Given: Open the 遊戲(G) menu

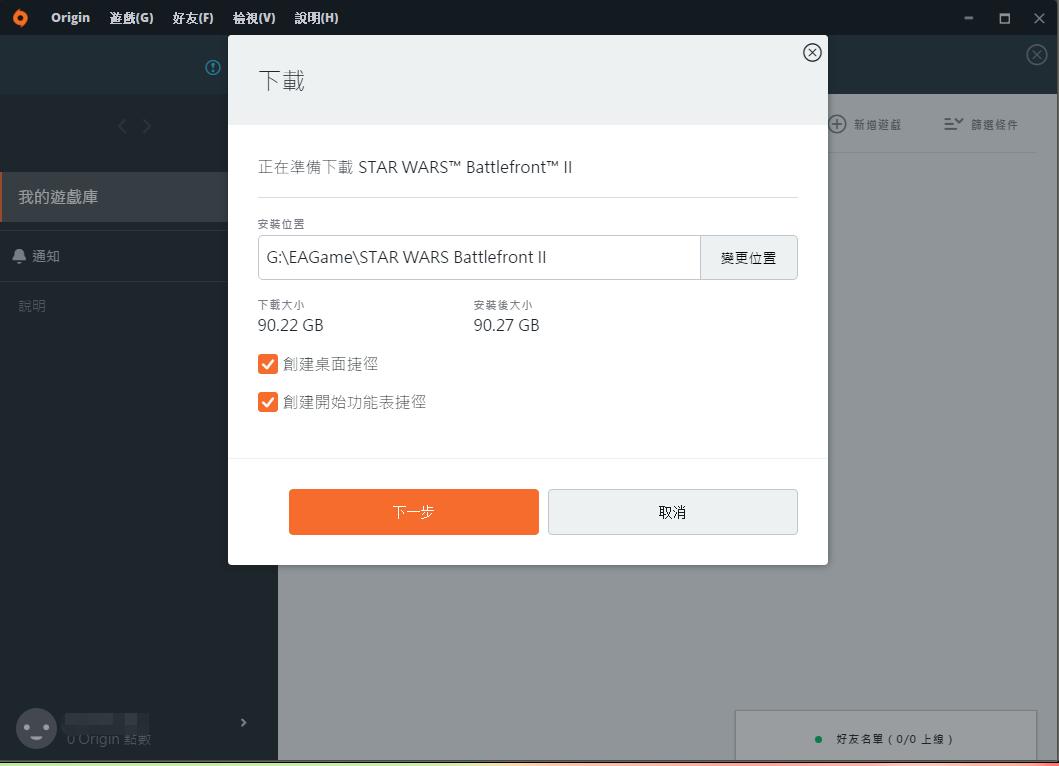Looking at the screenshot, I should pos(130,17).
